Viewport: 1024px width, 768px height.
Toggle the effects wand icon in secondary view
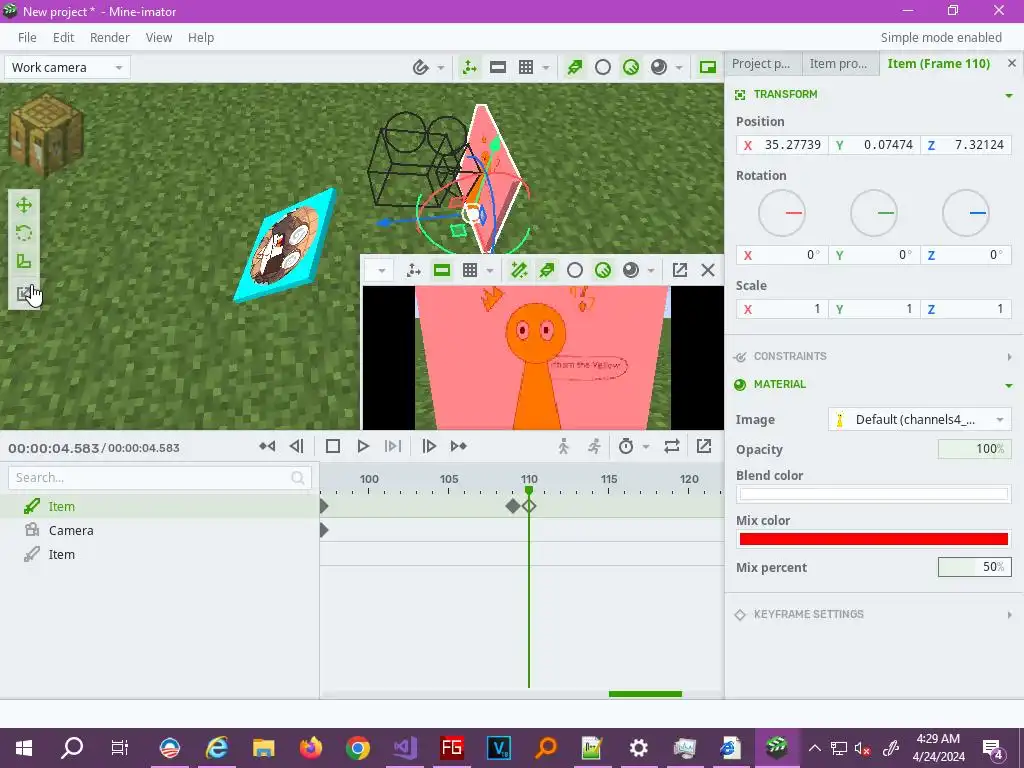coord(519,270)
